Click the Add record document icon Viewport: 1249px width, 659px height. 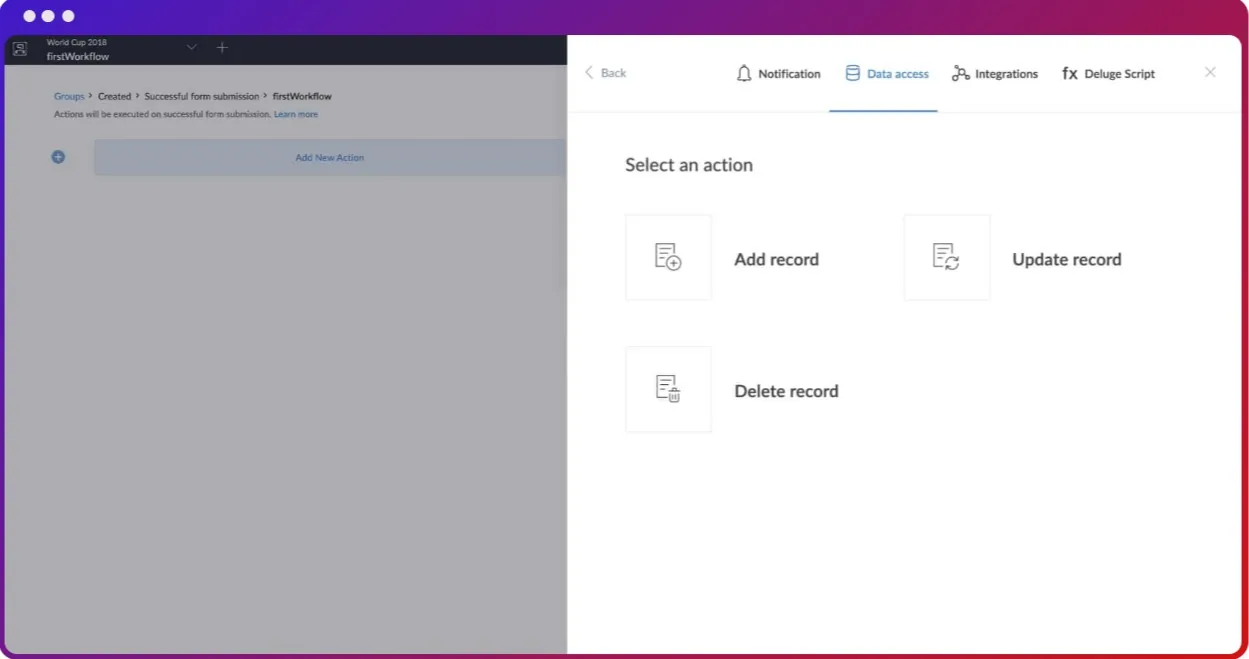coord(668,257)
